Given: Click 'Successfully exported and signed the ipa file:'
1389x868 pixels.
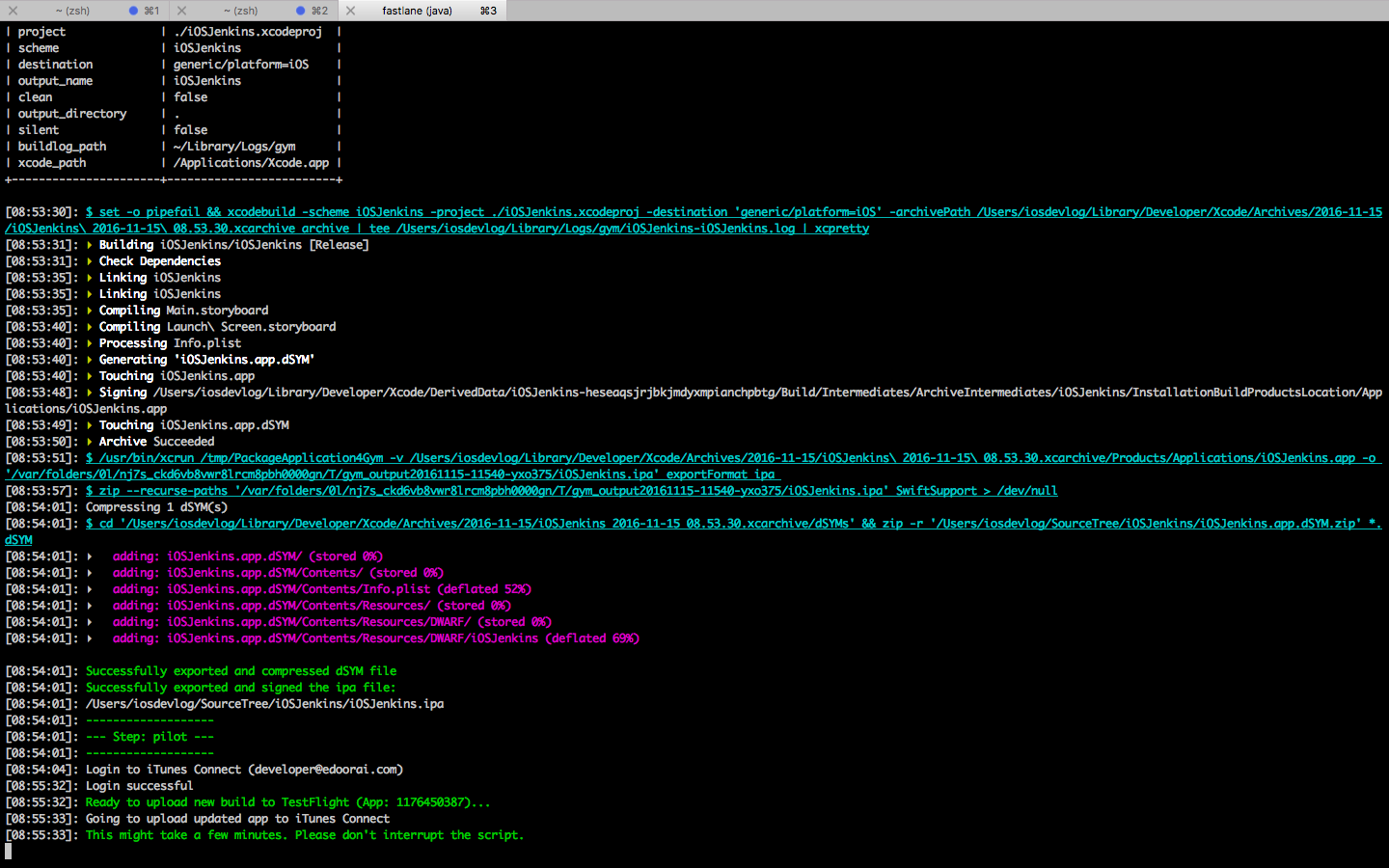Looking at the screenshot, I should pos(240,688).
